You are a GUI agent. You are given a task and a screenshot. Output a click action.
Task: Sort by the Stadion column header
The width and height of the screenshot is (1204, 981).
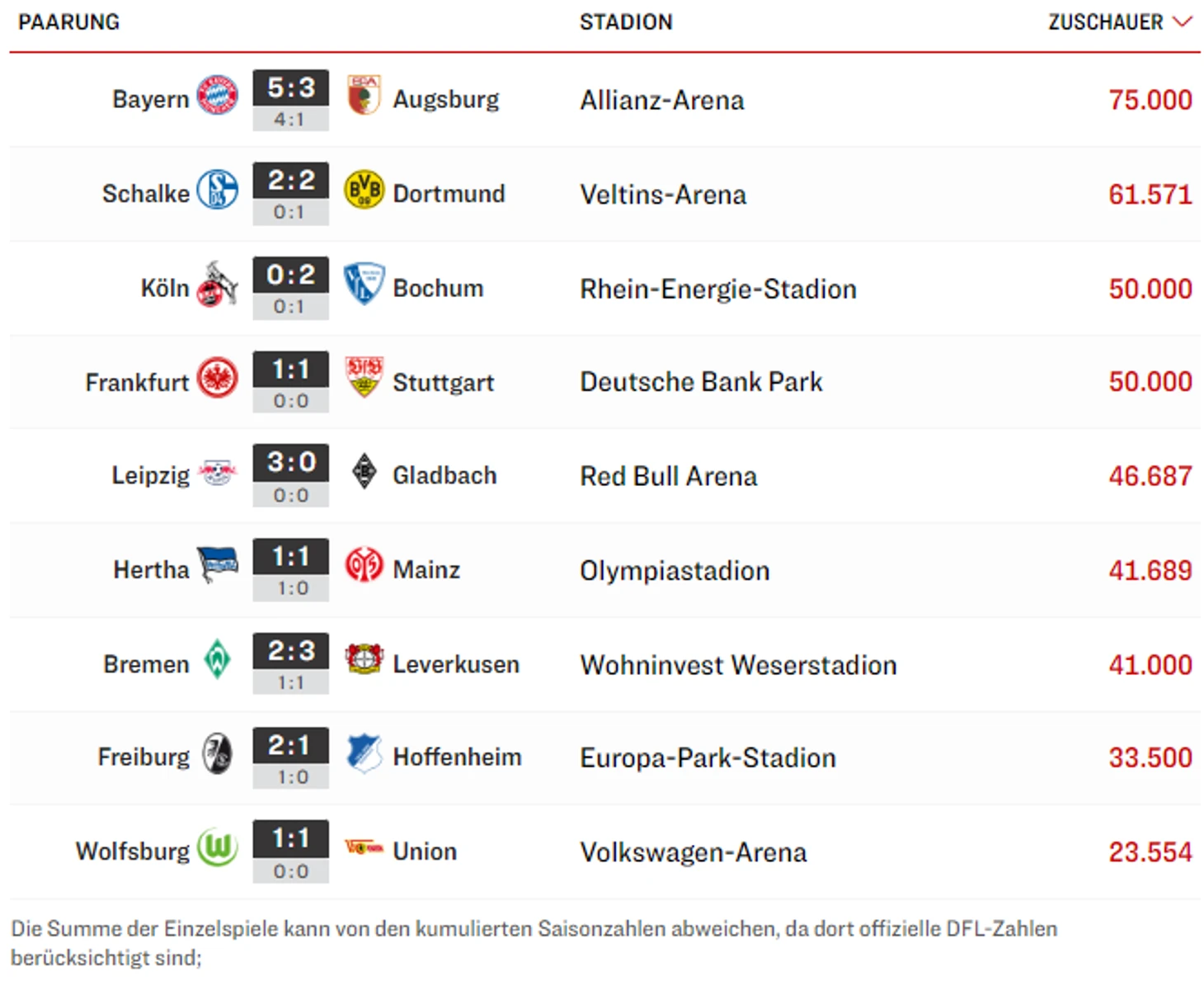pyautogui.click(x=626, y=22)
